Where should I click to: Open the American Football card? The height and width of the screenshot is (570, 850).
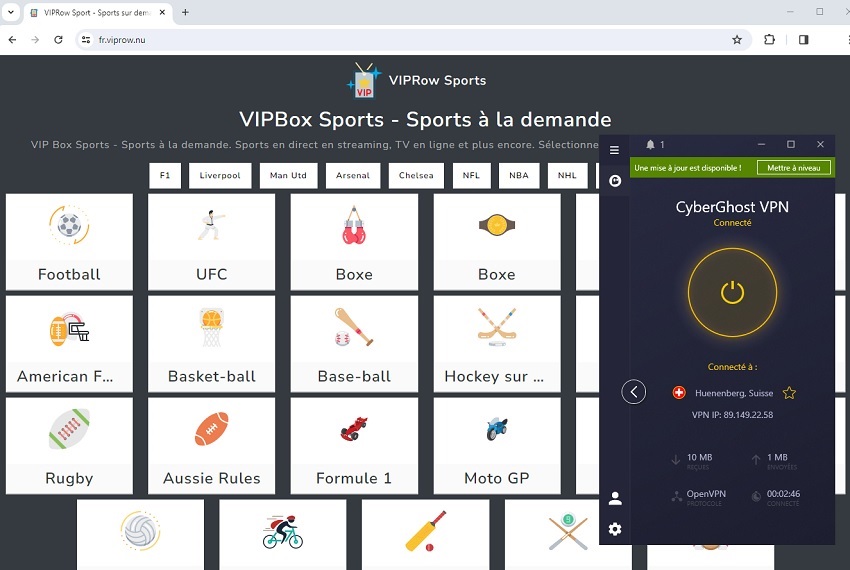(x=69, y=344)
